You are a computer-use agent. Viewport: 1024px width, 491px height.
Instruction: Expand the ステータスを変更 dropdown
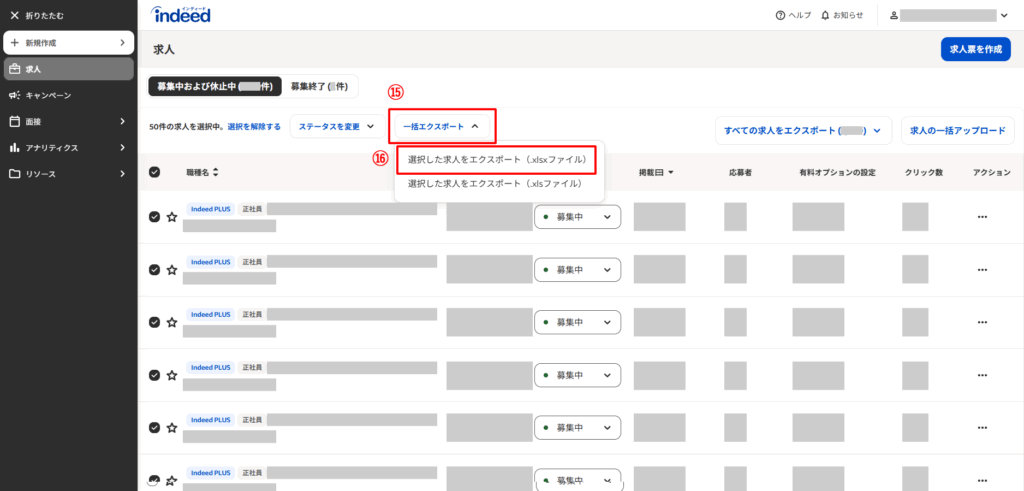[x=335, y=127]
